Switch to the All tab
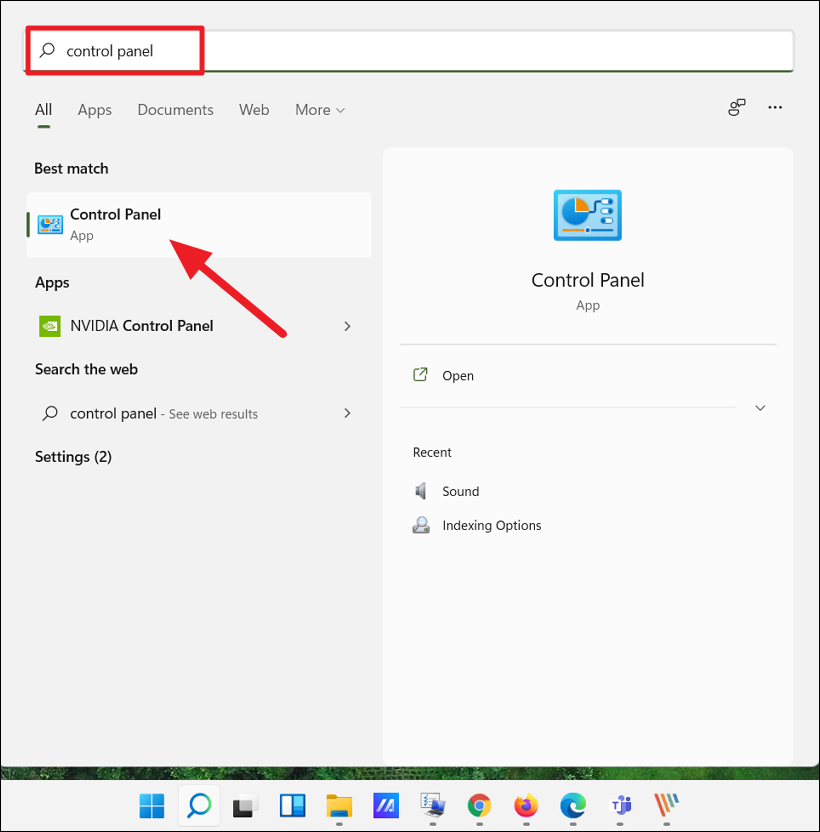The height and width of the screenshot is (832, 820). click(x=44, y=110)
